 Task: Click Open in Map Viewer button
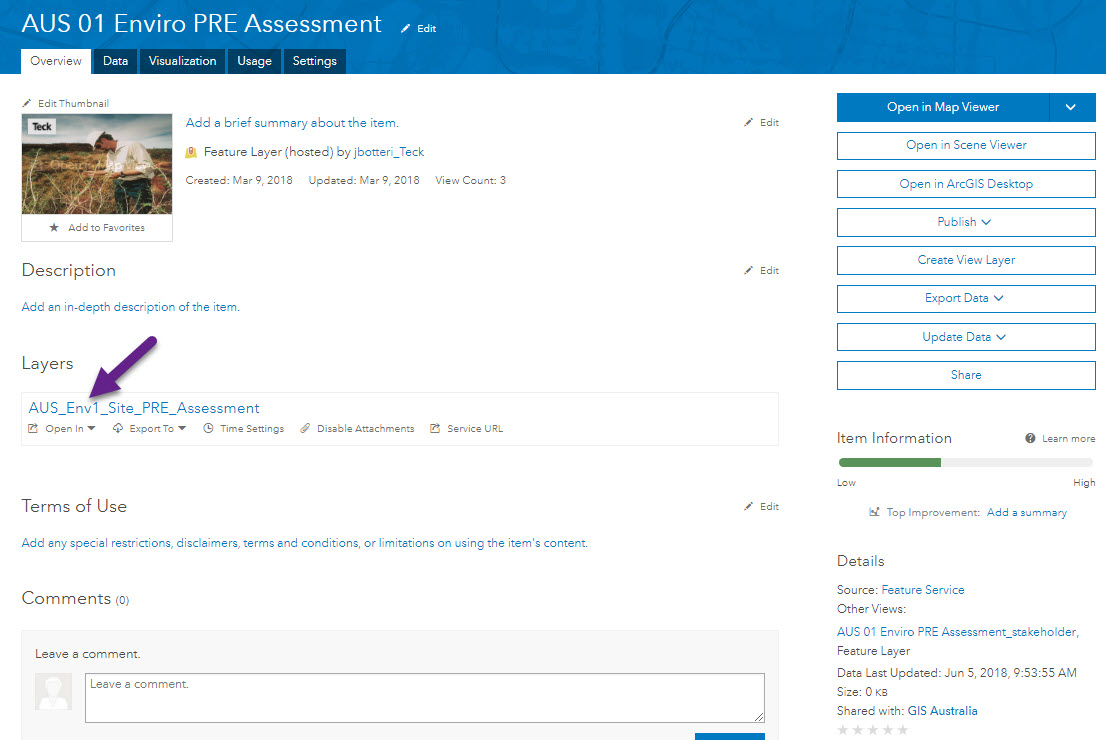[943, 107]
